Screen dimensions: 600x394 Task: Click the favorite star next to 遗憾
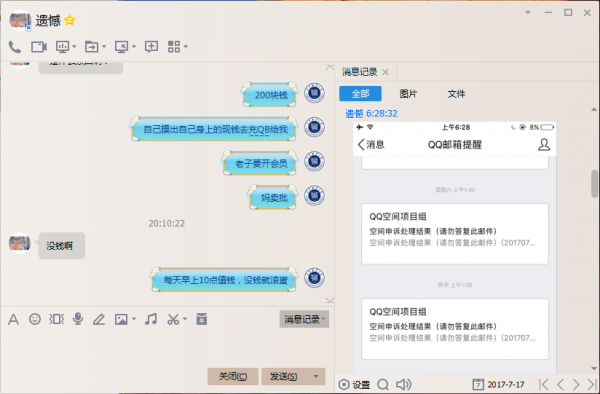tap(70, 20)
